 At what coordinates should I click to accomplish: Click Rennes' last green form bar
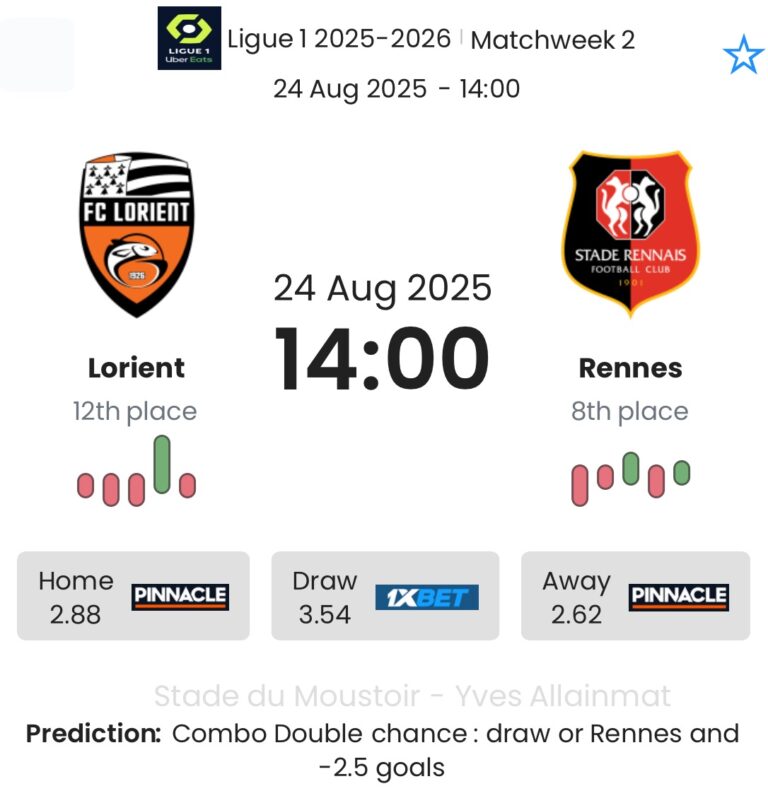tap(682, 473)
